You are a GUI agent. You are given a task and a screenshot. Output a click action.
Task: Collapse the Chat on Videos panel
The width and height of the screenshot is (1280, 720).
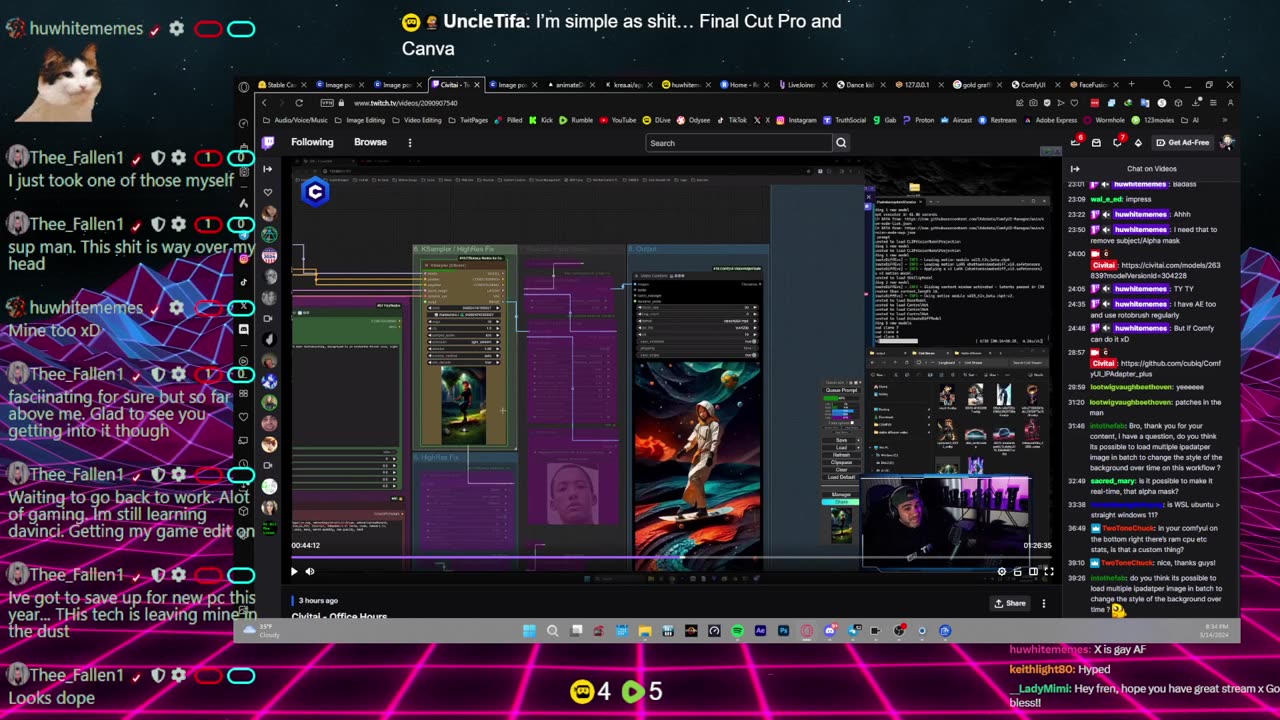pos(1075,169)
